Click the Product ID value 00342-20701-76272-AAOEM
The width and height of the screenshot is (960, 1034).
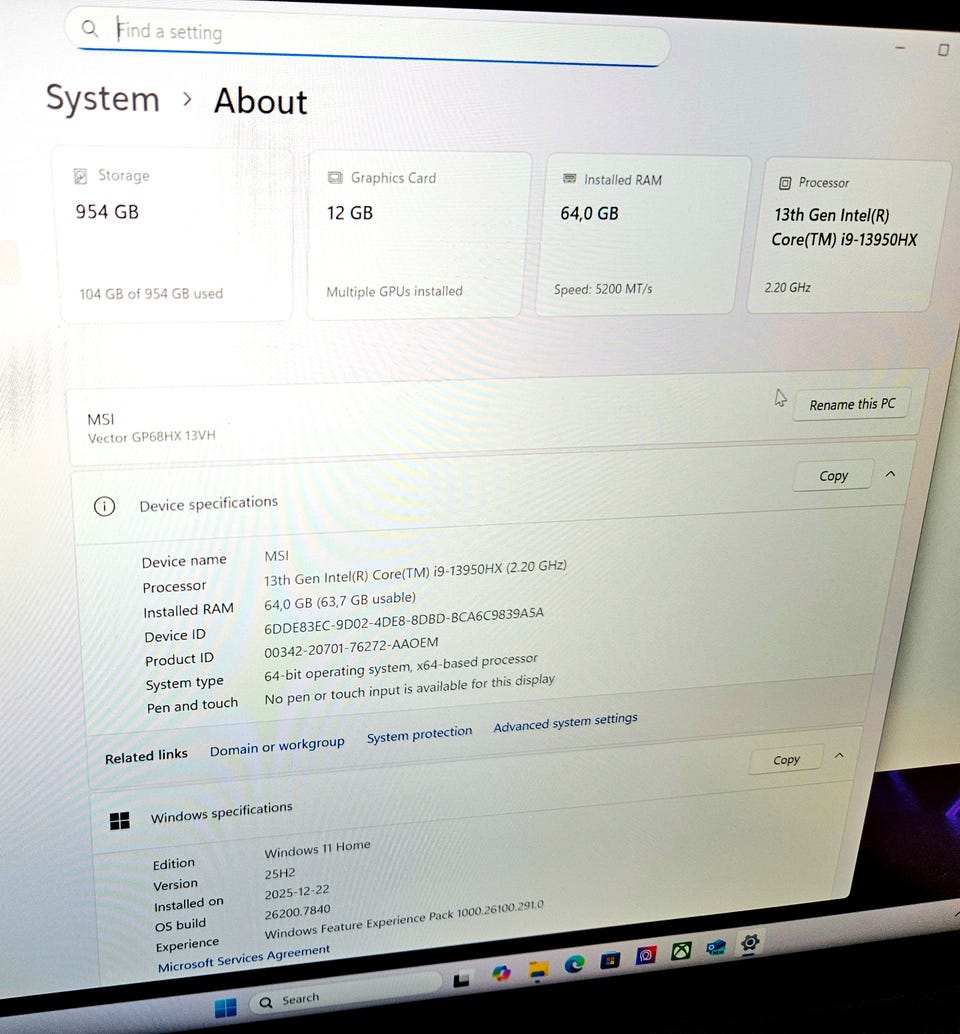(x=351, y=647)
